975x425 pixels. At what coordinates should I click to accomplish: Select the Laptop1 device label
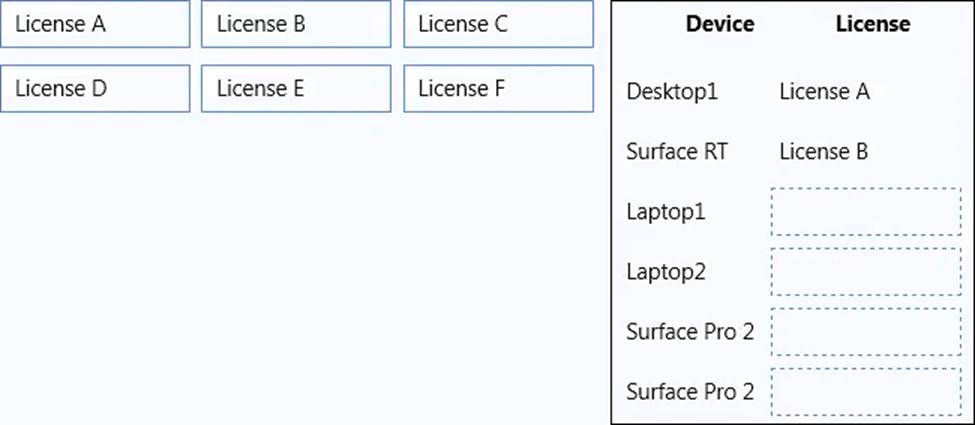(x=666, y=212)
